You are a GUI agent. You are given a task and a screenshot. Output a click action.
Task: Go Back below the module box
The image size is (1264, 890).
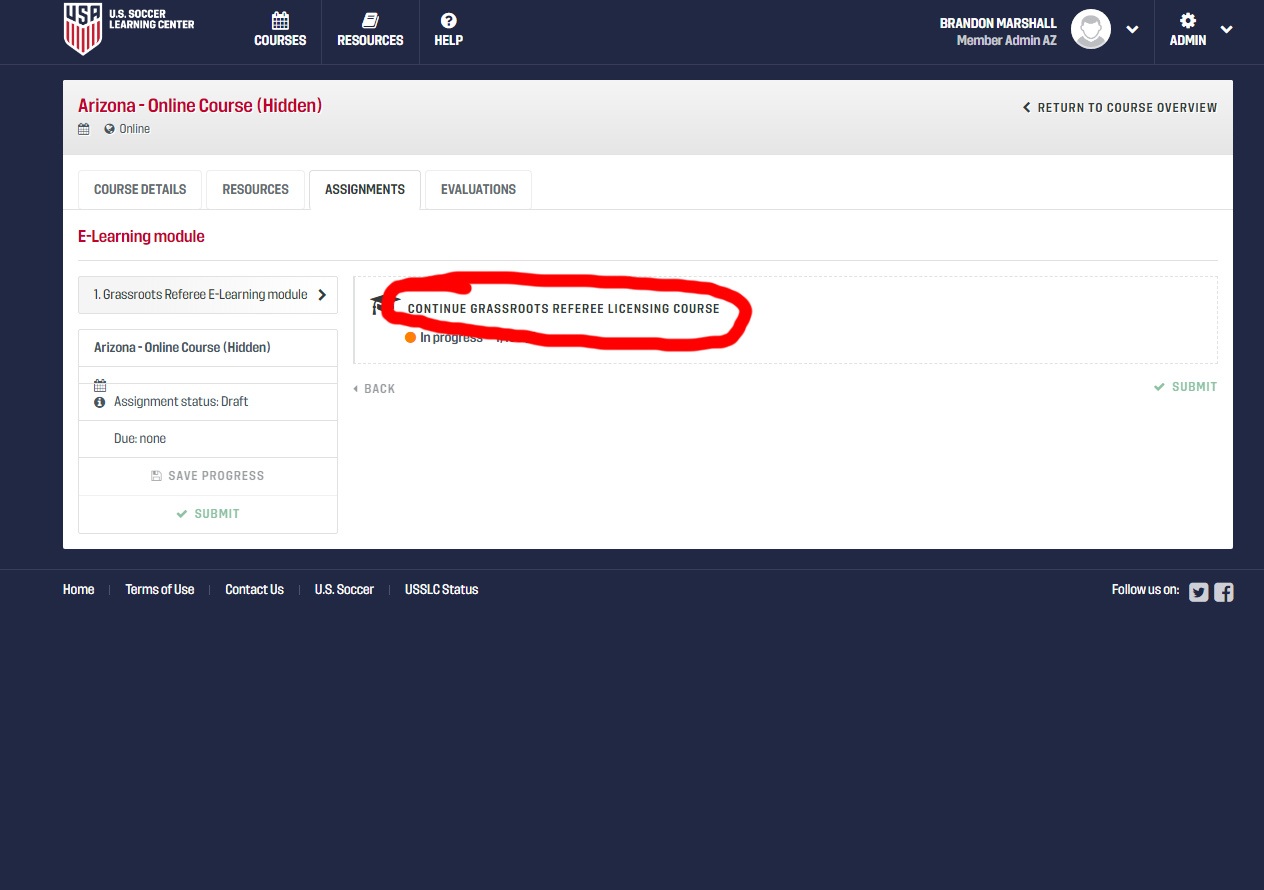374,389
